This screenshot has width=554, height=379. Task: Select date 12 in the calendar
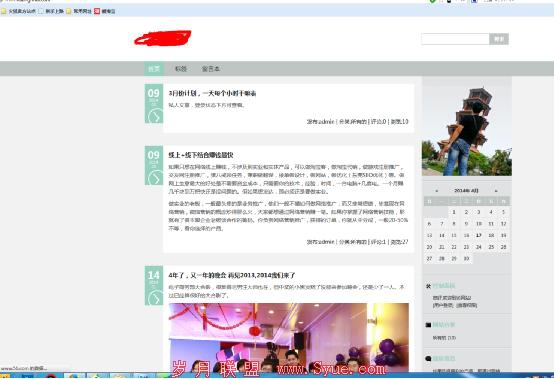[x=503, y=224]
